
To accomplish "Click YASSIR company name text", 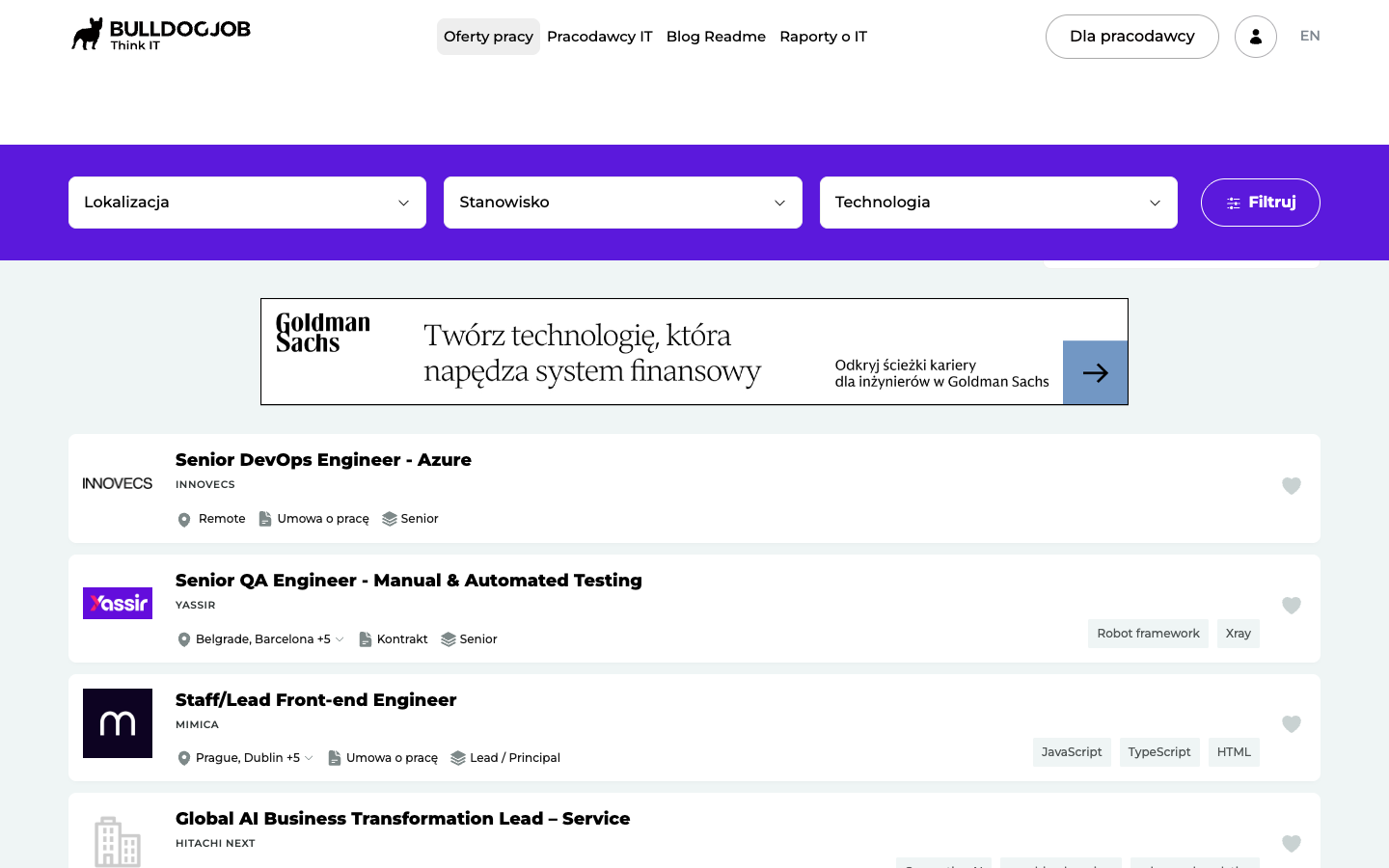I will (196, 606).
